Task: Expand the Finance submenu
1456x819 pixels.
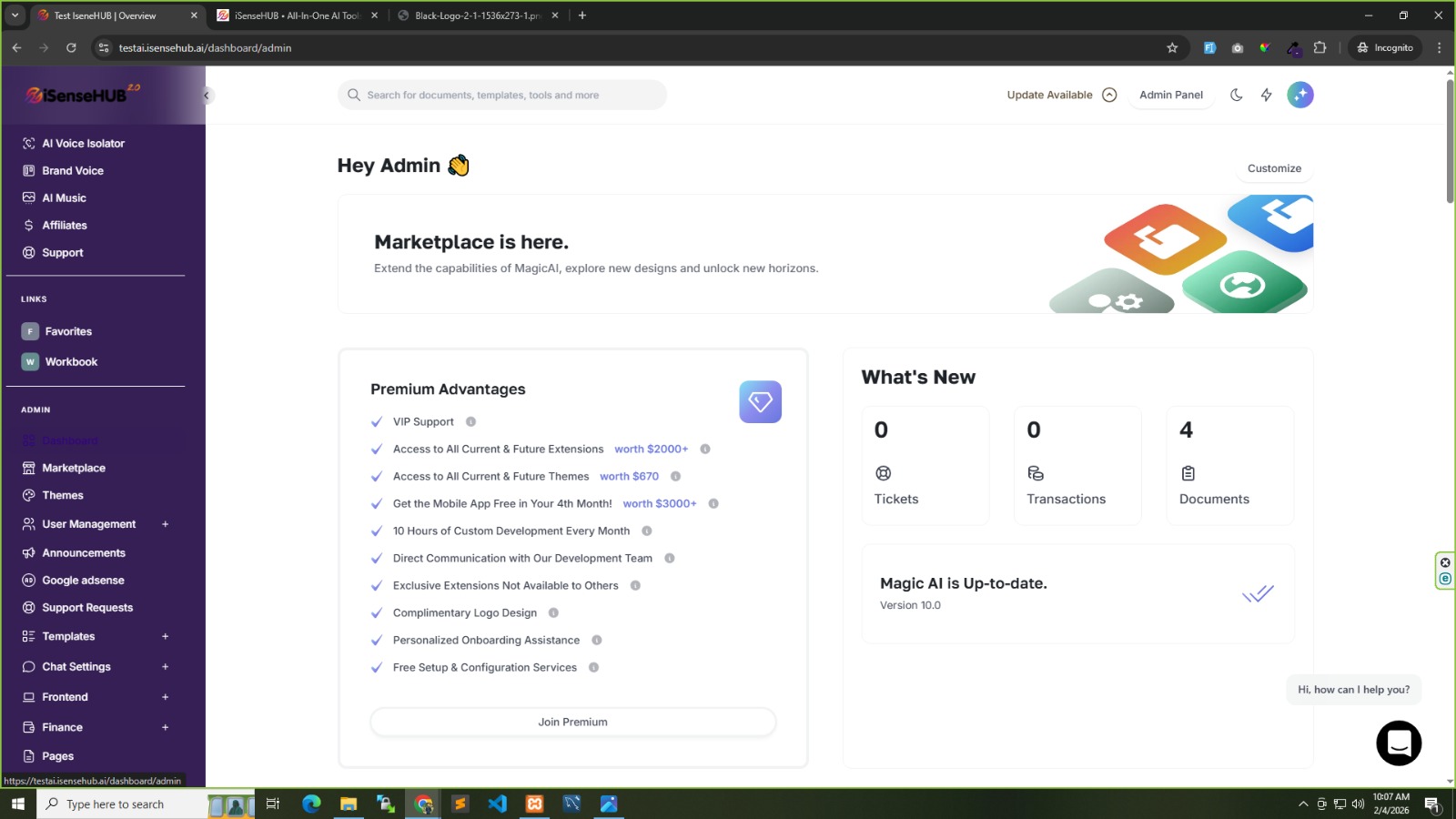Action: pyautogui.click(x=166, y=728)
